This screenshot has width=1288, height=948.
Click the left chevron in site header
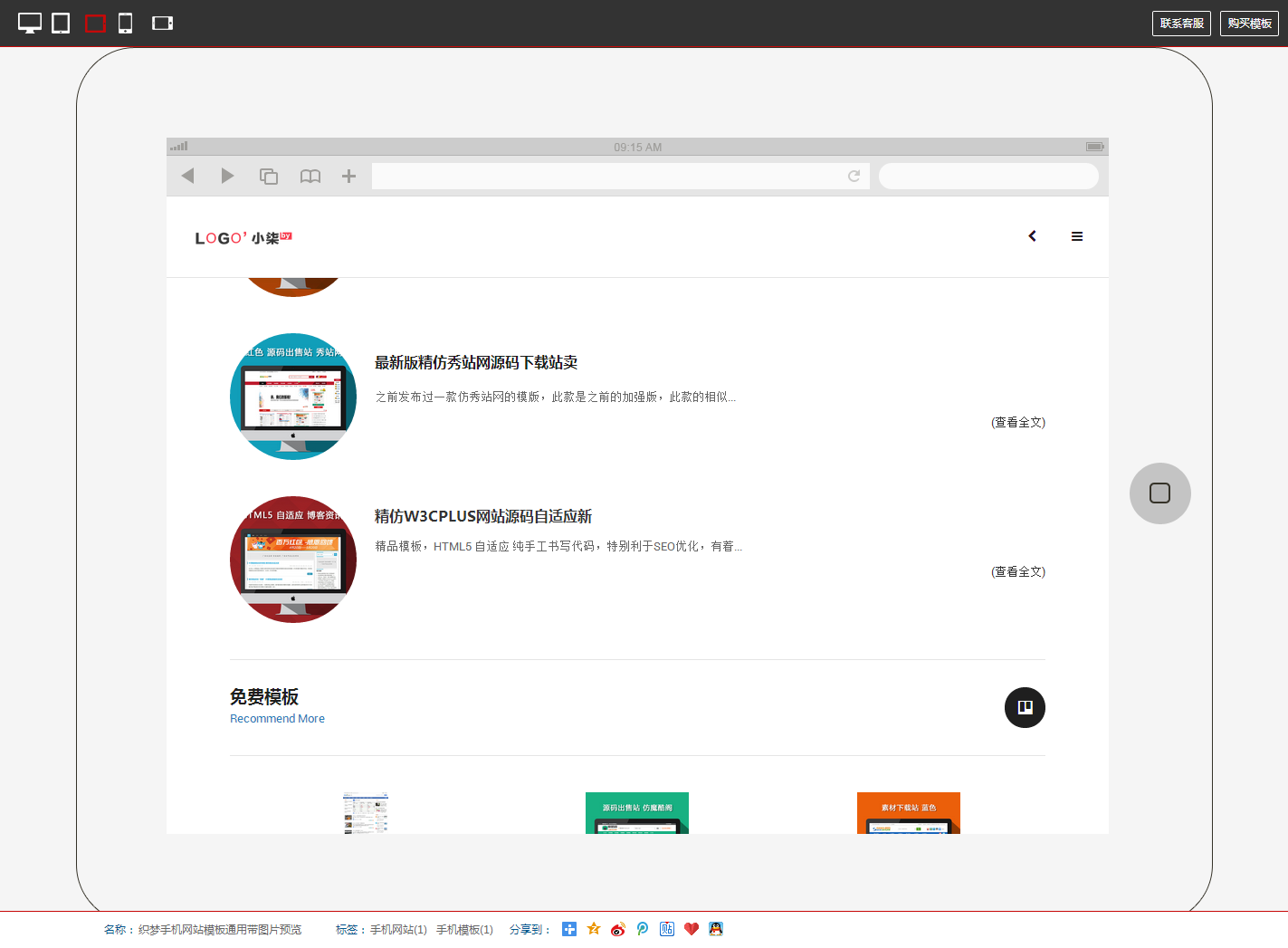(1032, 236)
